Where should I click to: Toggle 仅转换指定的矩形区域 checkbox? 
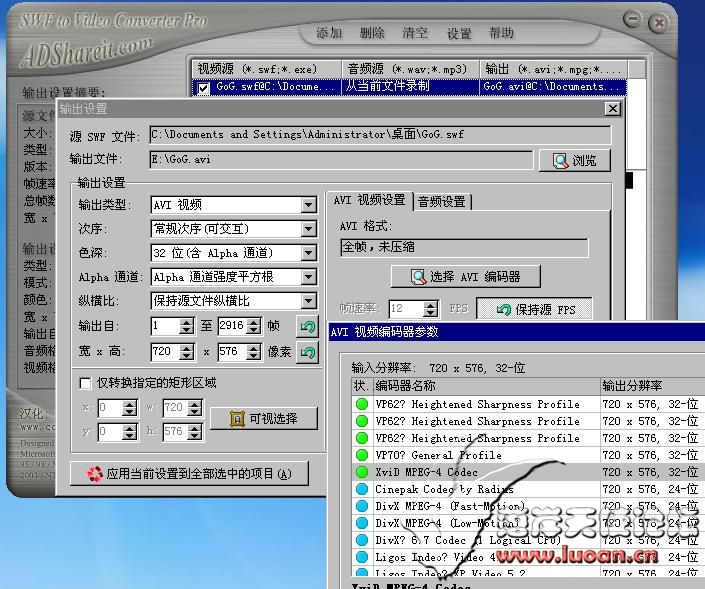coord(85,383)
